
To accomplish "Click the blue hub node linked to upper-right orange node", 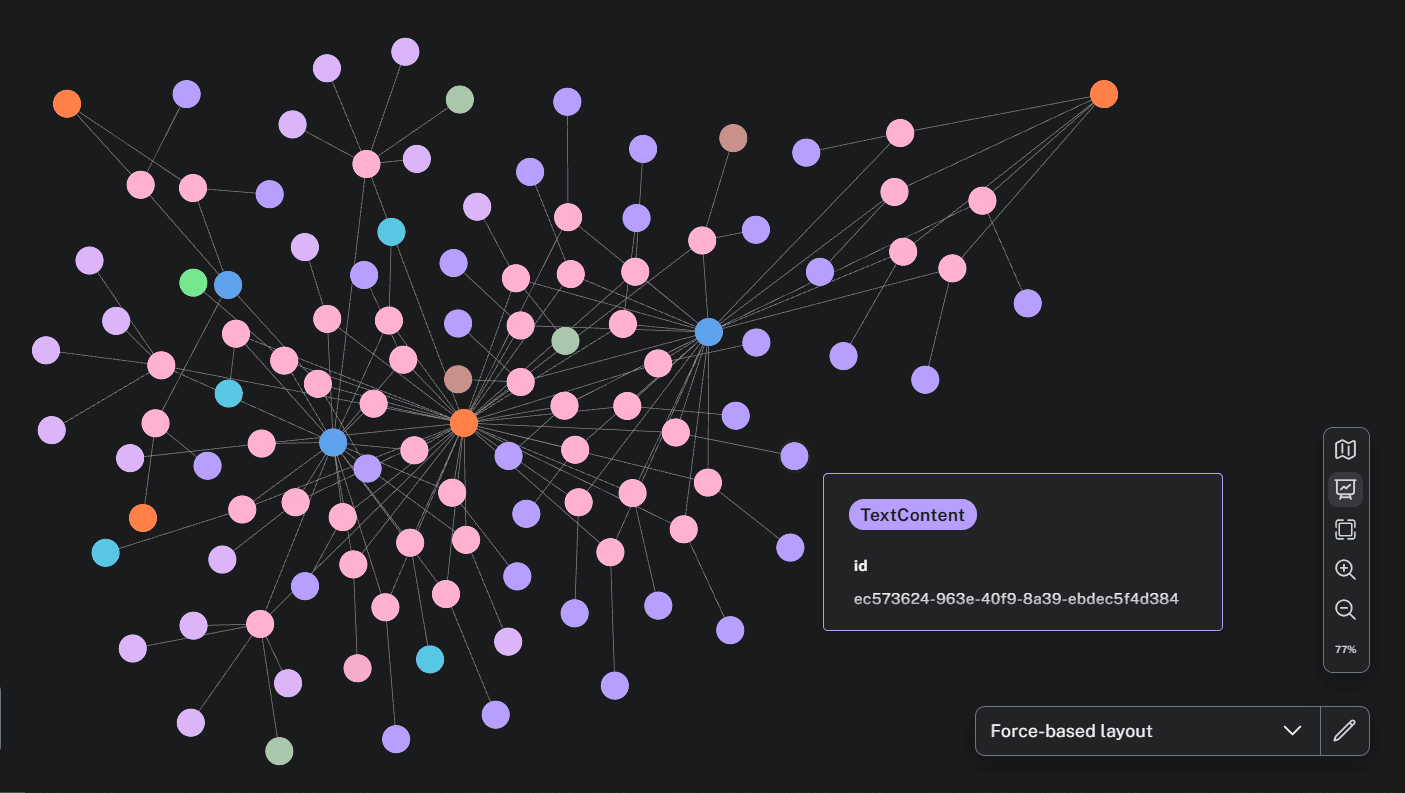I will tap(708, 332).
